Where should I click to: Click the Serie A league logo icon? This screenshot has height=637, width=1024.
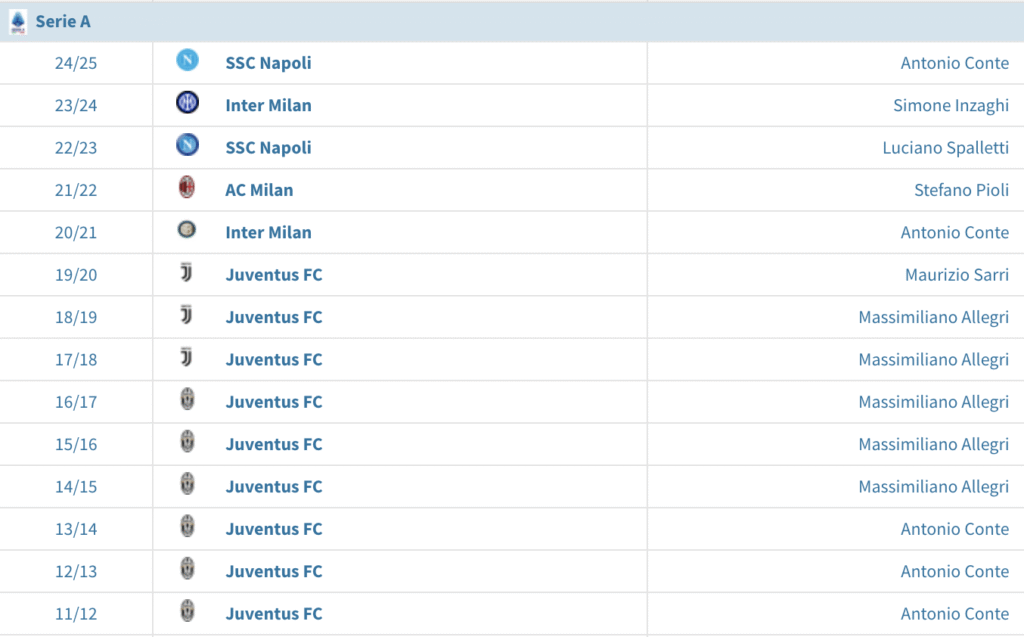tap(17, 22)
